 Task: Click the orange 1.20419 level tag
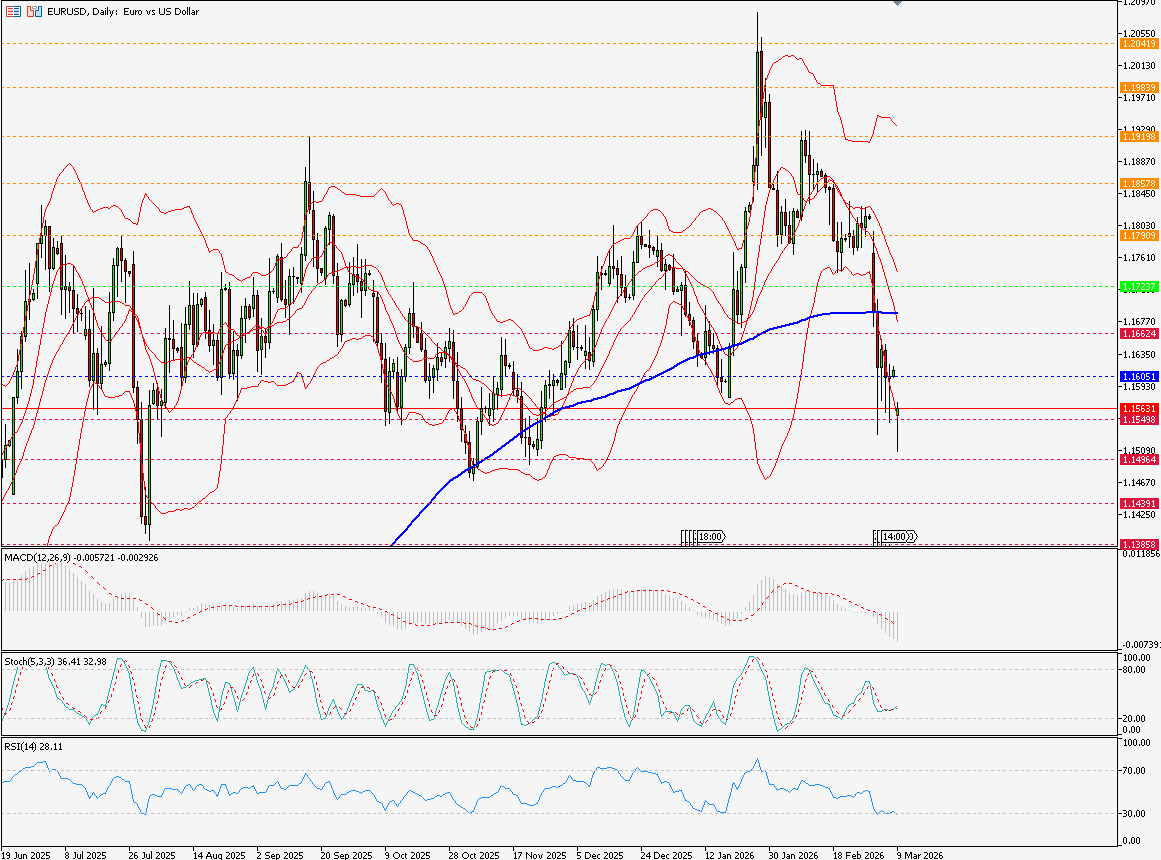pyautogui.click(x=1139, y=44)
